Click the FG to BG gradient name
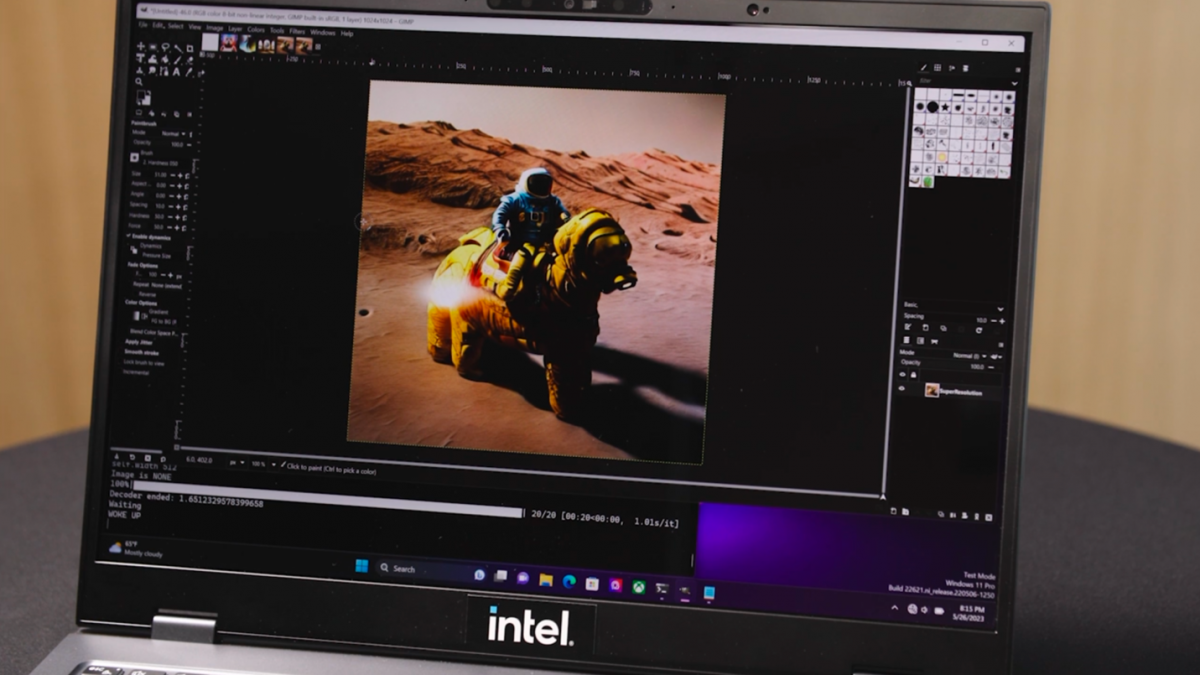 [163, 321]
